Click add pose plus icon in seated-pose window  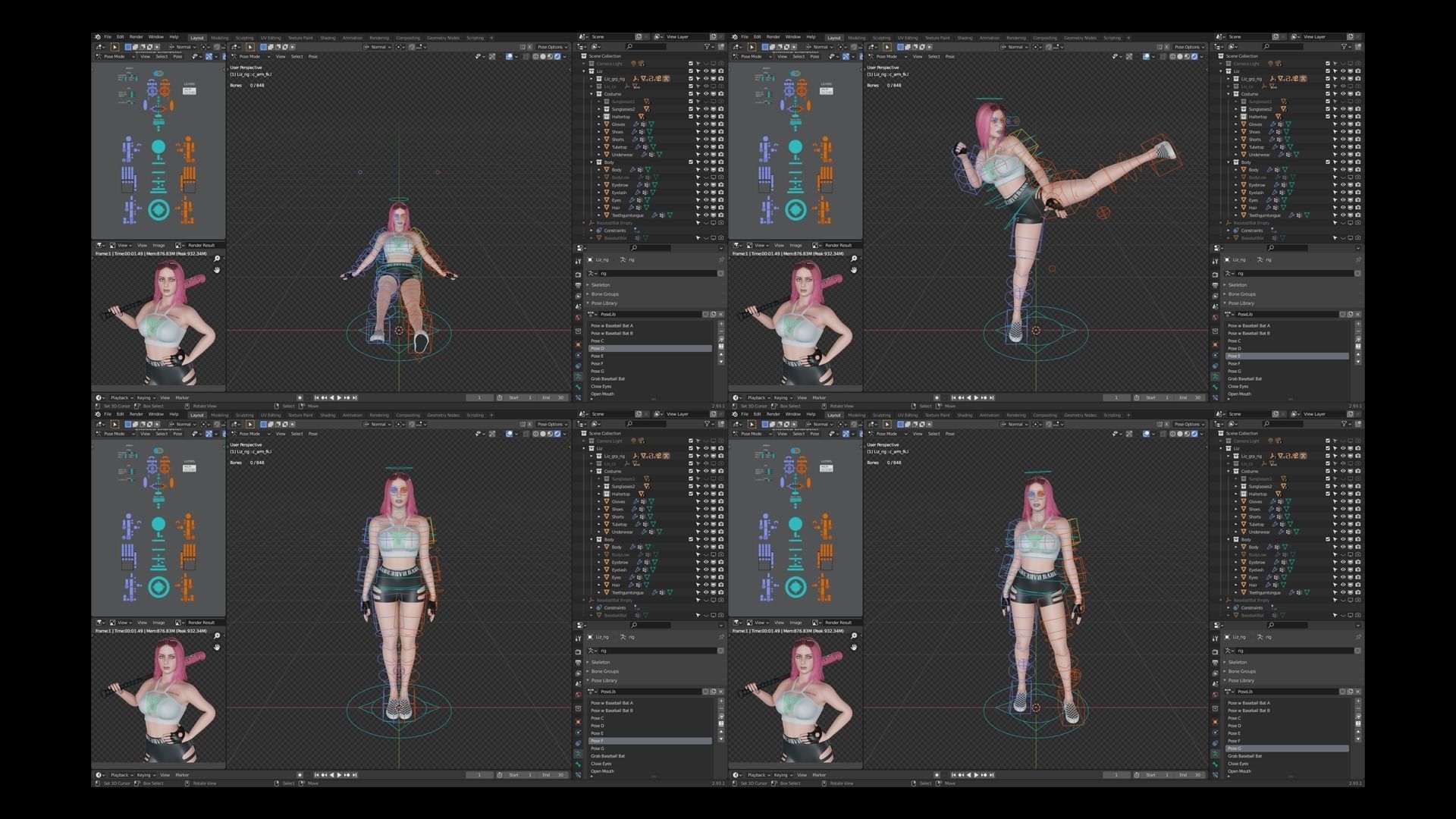(x=721, y=324)
